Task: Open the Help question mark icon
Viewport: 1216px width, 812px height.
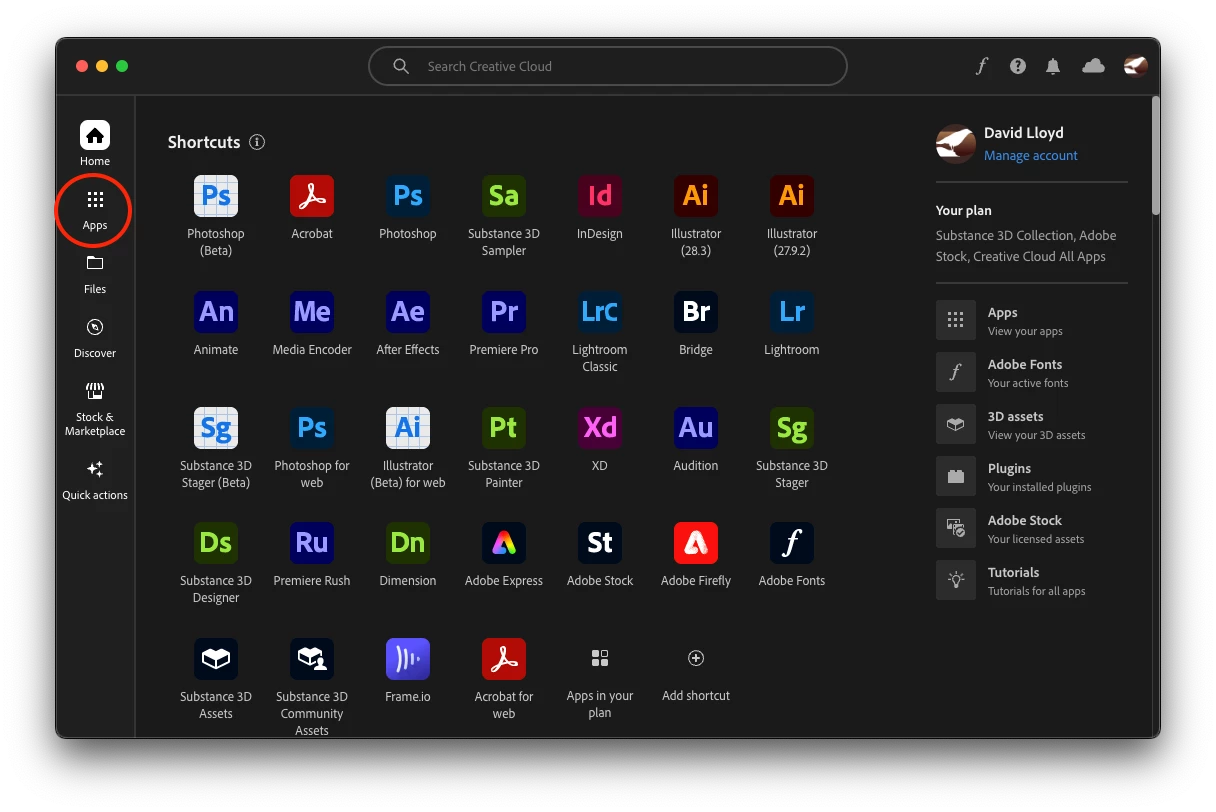Action: (x=1018, y=66)
